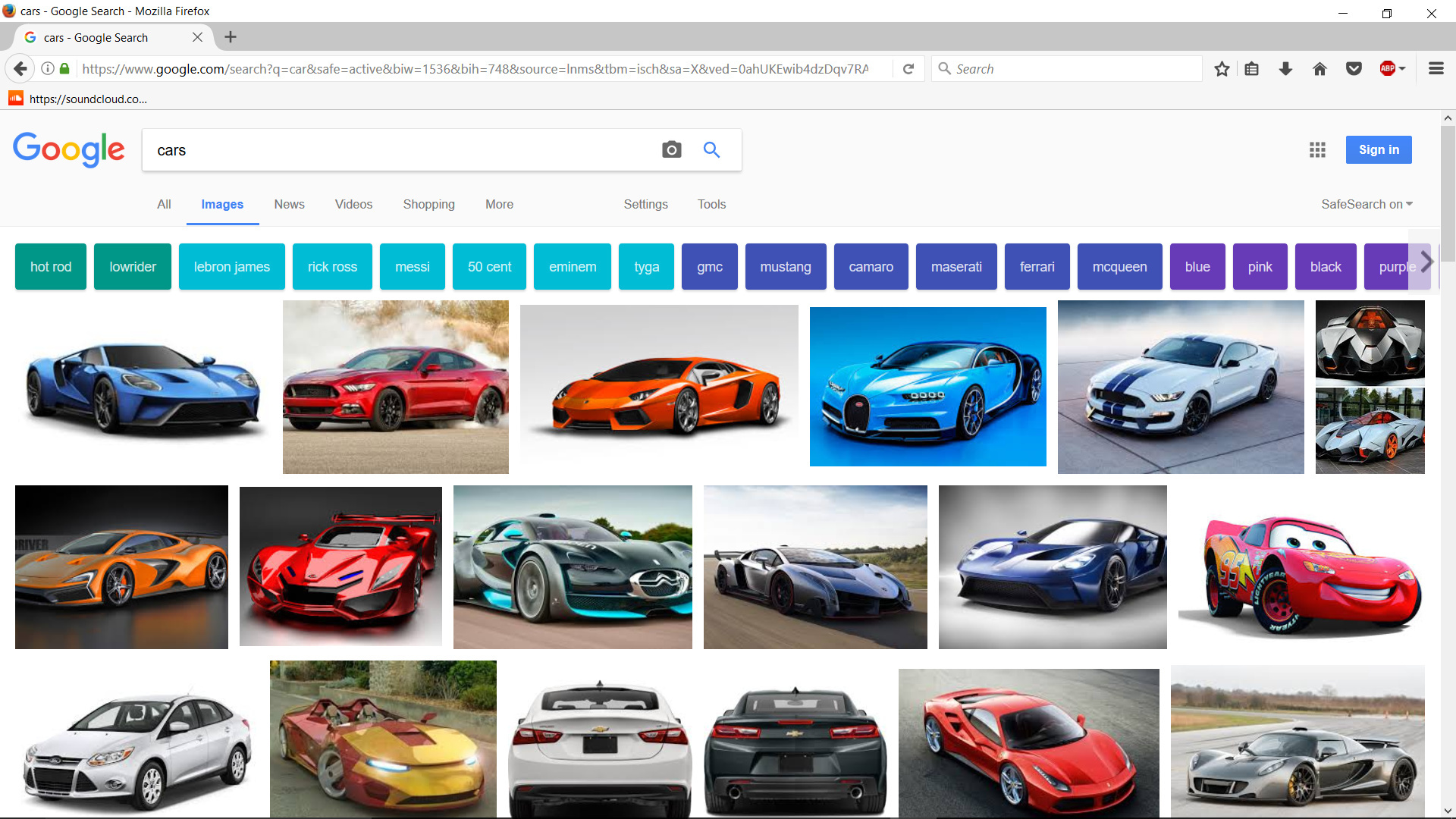This screenshot has width=1456, height=819.
Task: Open the Google apps grid icon
Action: 1317,150
